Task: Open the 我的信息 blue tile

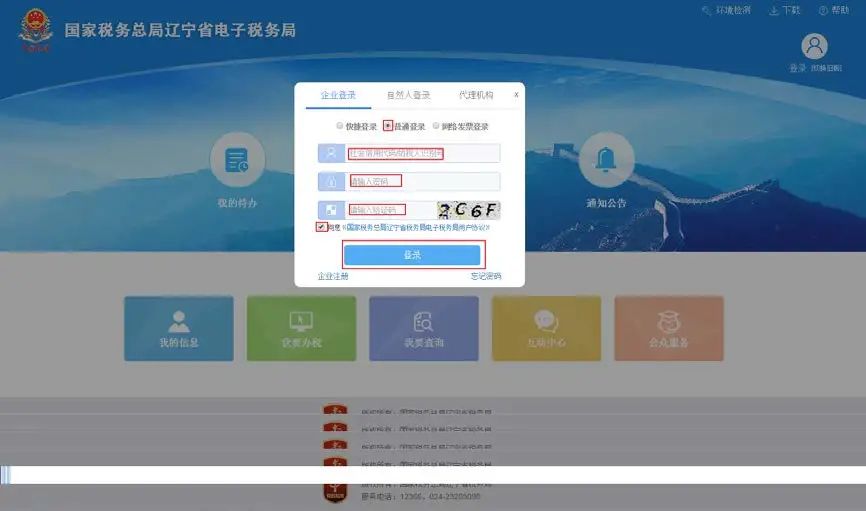Action: click(x=179, y=329)
